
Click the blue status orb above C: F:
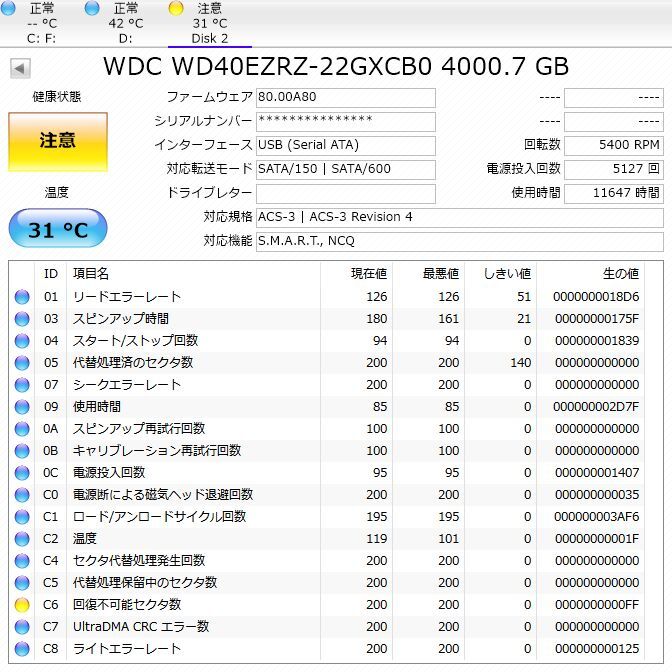tap(8, 8)
